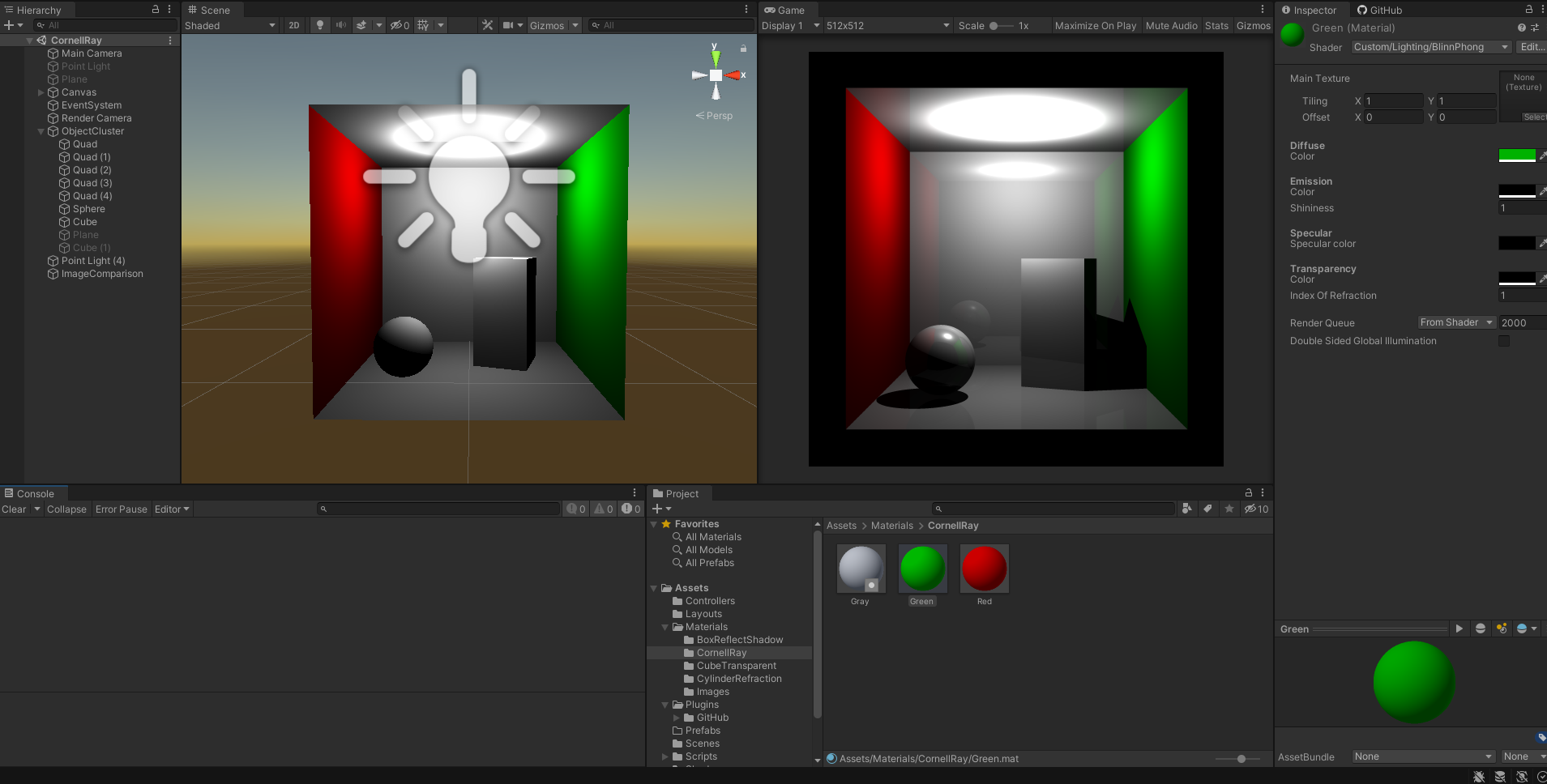Open the component tools wrench icon
The height and width of the screenshot is (784, 1547).
(x=487, y=25)
